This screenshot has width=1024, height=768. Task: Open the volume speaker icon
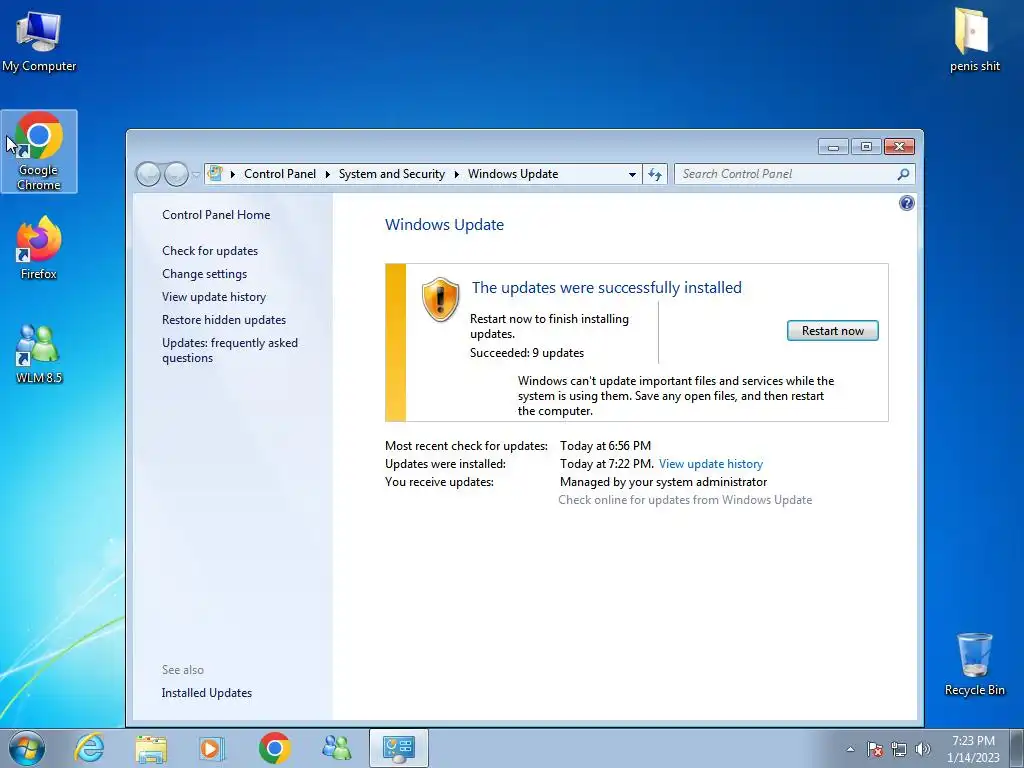point(923,749)
